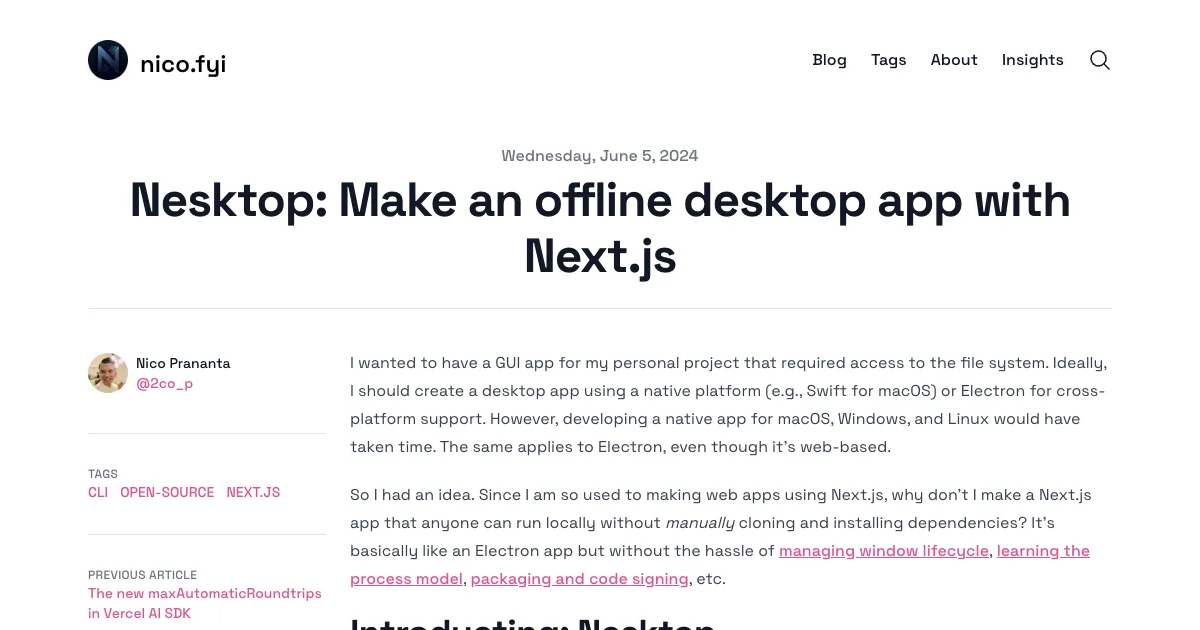Click the author name Nico Prananta

click(x=183, y=363)
